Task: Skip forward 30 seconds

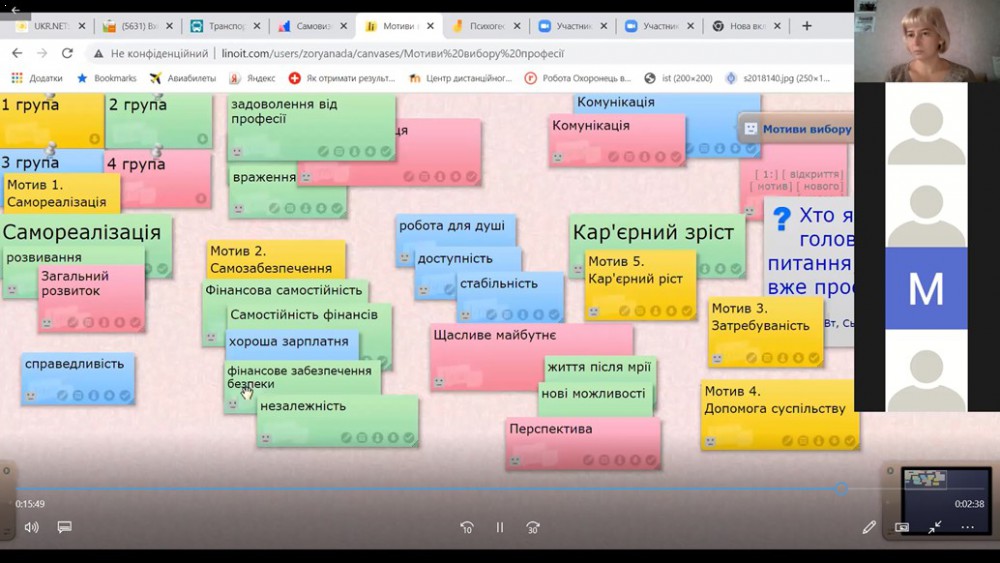Action: pyautogui.click(x=533, y=527)
